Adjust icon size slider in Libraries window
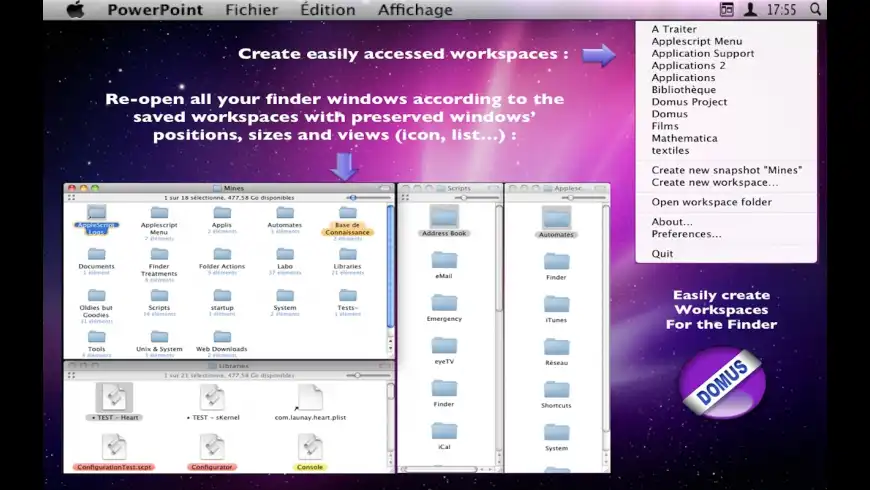 click(x=368, y=376)
